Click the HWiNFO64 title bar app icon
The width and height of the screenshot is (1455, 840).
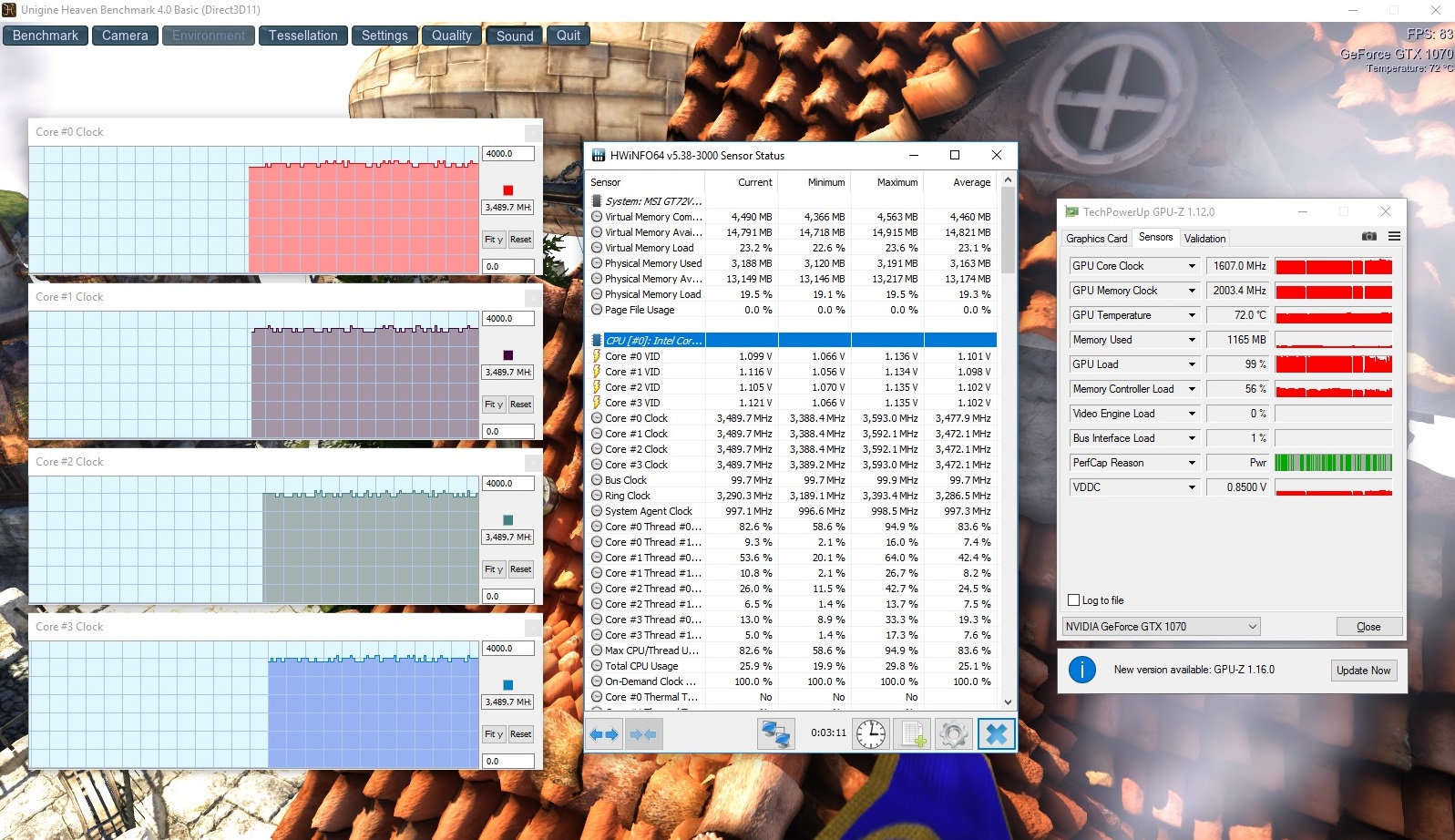598,156
